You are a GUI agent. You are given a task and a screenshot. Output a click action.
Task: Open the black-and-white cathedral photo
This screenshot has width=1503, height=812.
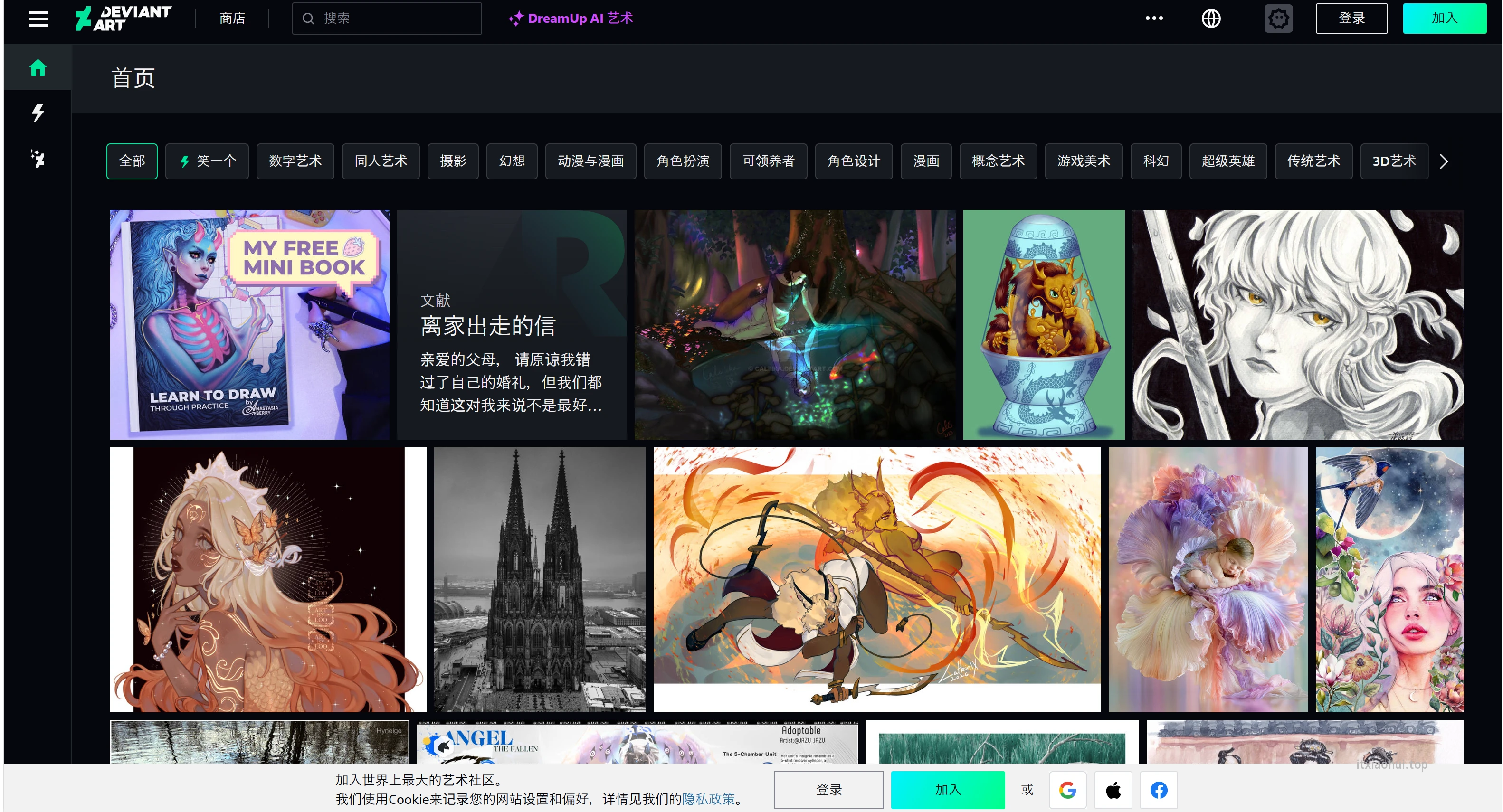[540, 579]
